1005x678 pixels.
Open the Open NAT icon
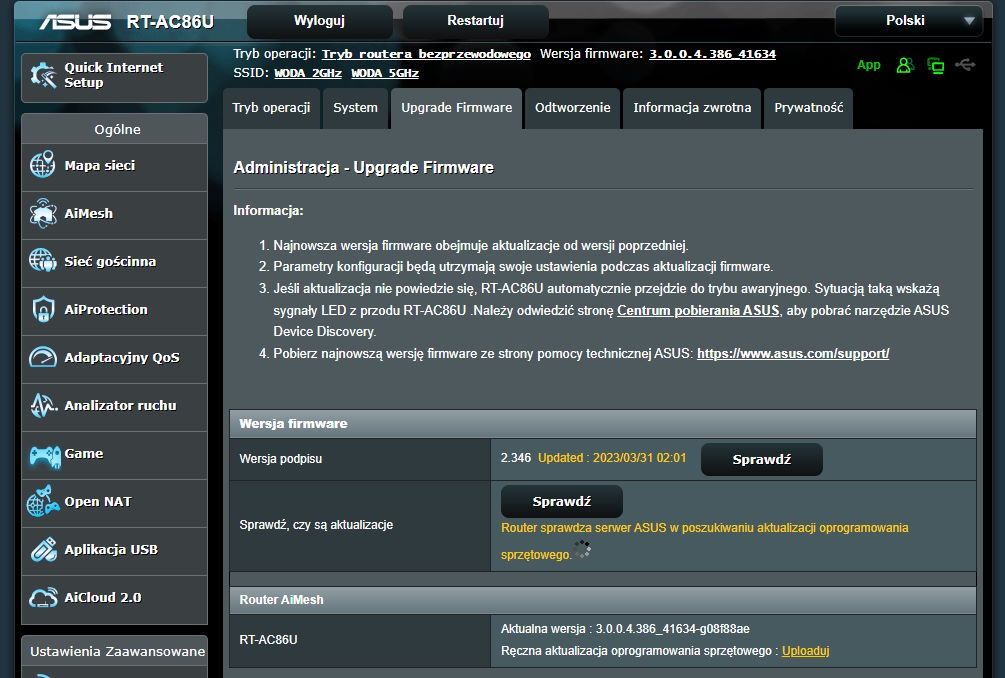click(x=43, y=502)
